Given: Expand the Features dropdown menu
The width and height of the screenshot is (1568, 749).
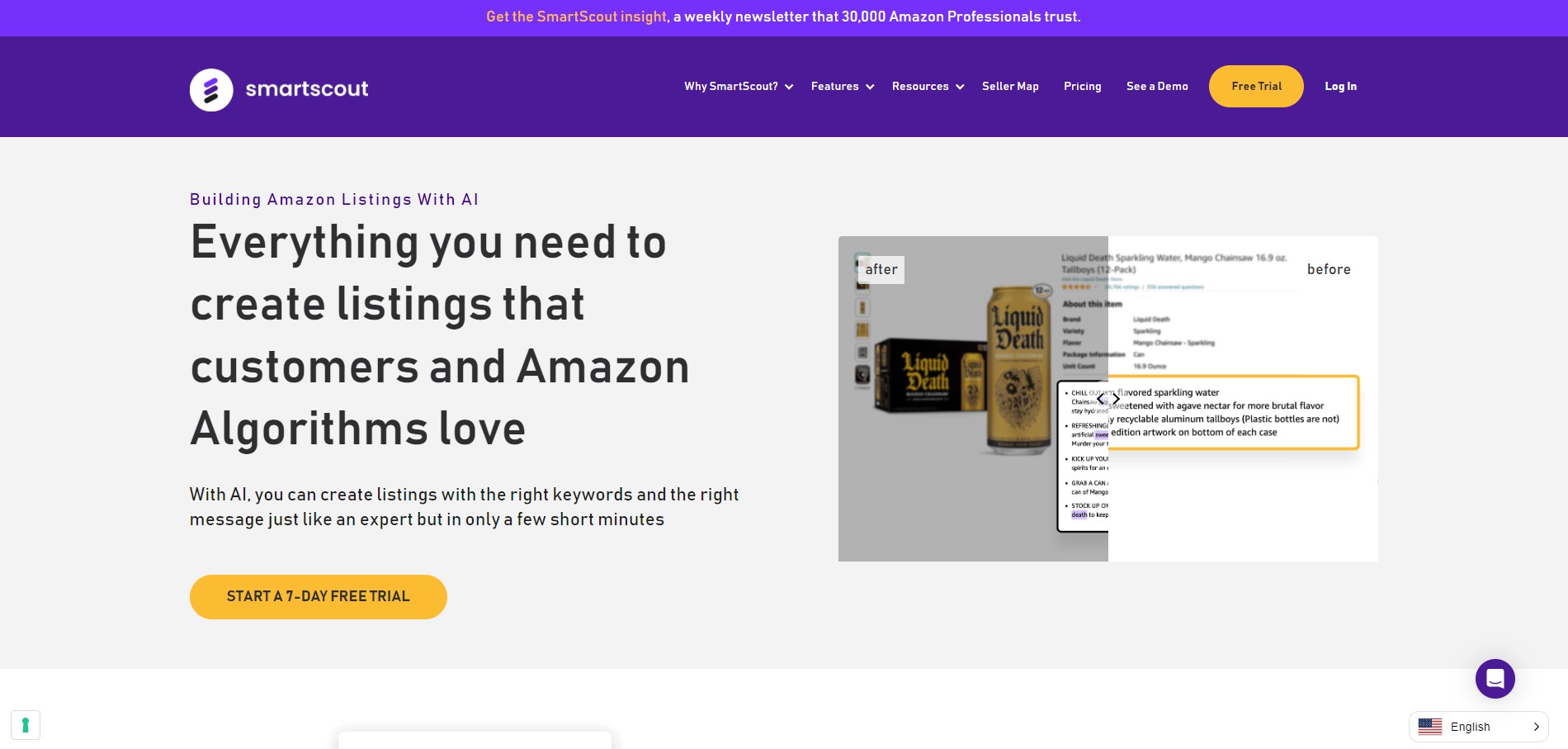Looking at the screenshot, I should click(843, 86).
